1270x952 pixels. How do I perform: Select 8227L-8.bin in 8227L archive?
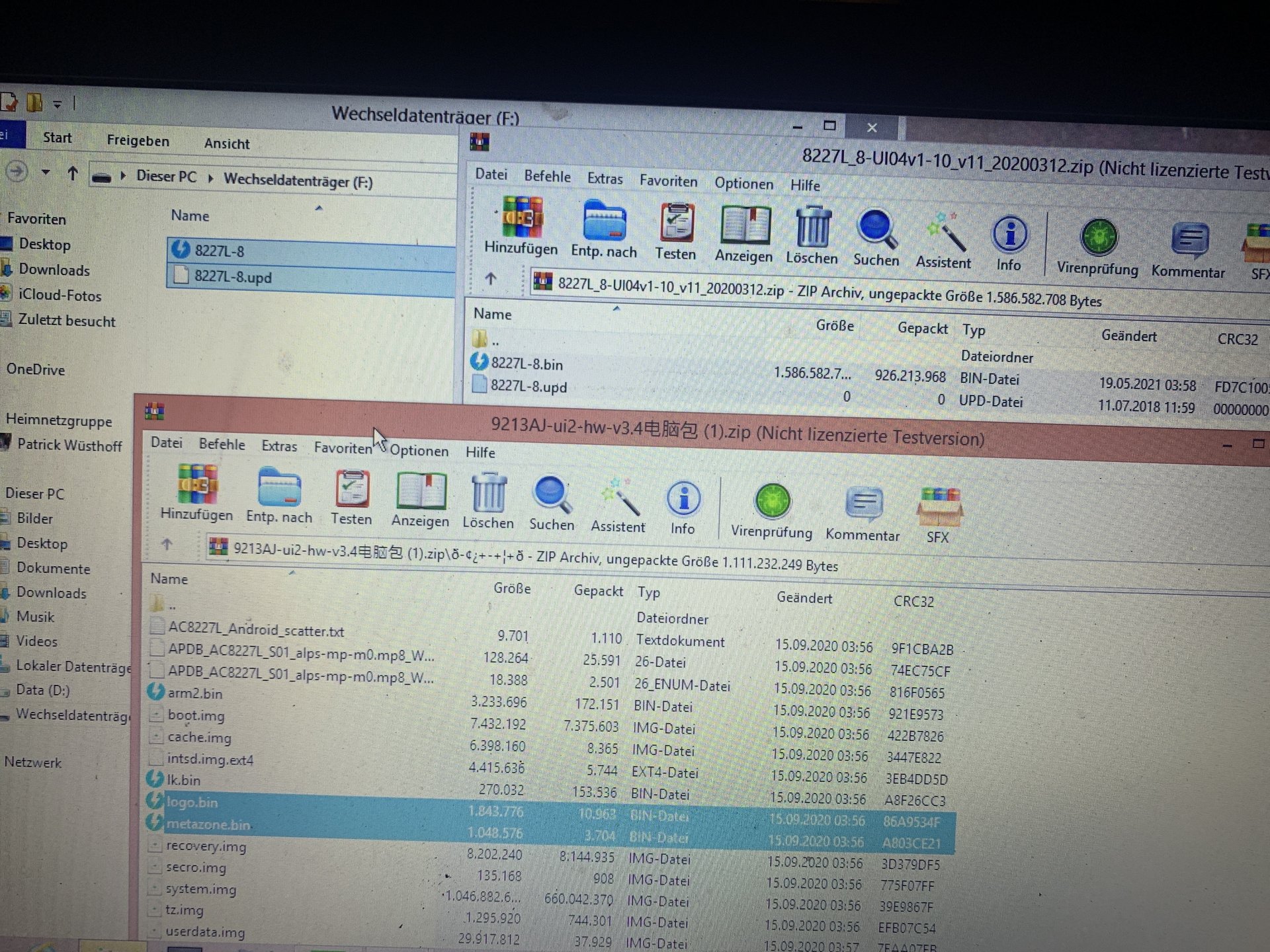point(527,363)
